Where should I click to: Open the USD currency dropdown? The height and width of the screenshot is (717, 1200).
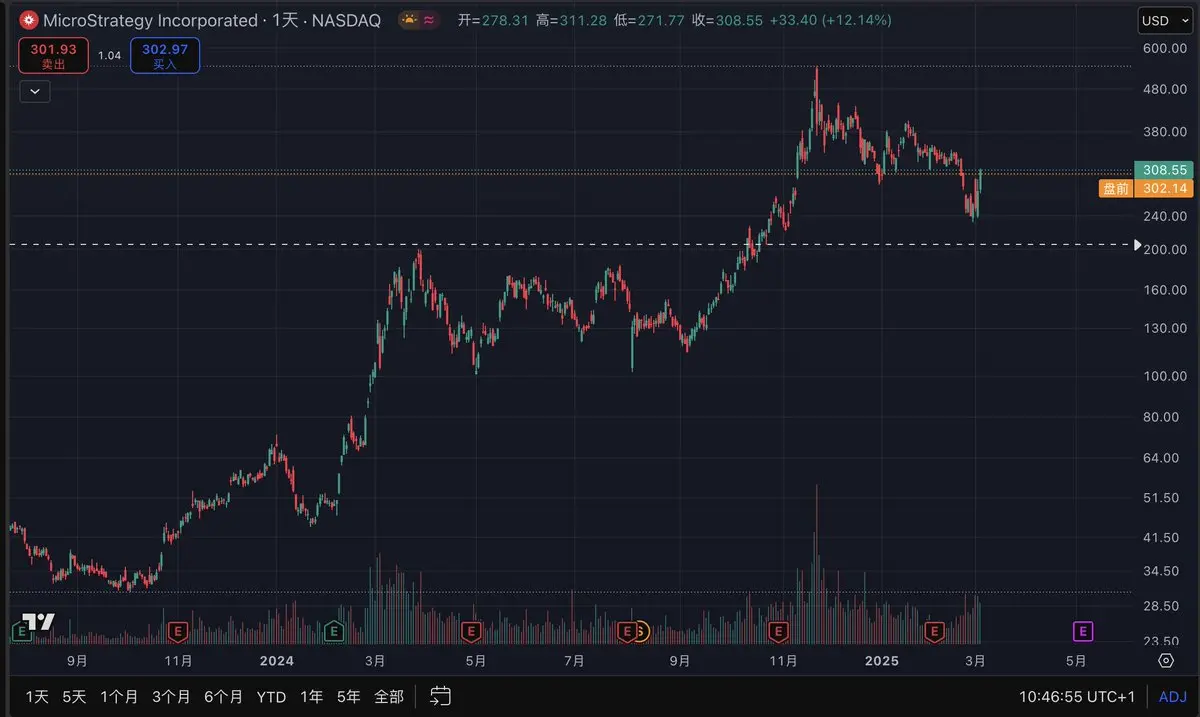(x=1164, y=21)
